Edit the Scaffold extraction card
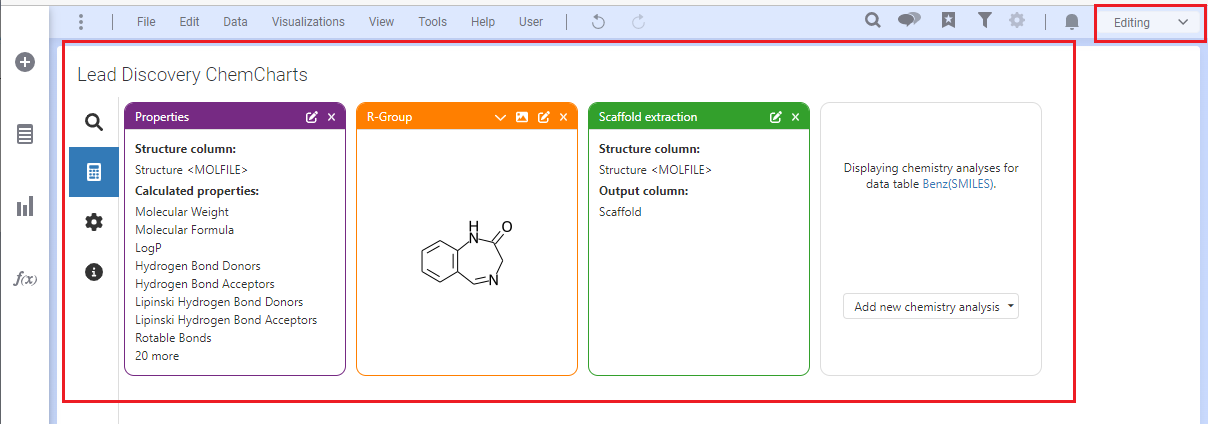The height and width of the screenshot is (424, 1212). [x=776, y=117]
